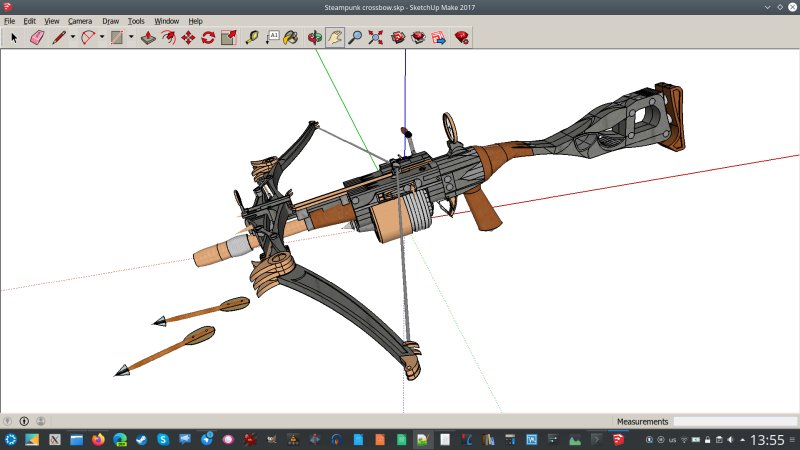
Task: Open the Window menu
Action: [167, 21]
